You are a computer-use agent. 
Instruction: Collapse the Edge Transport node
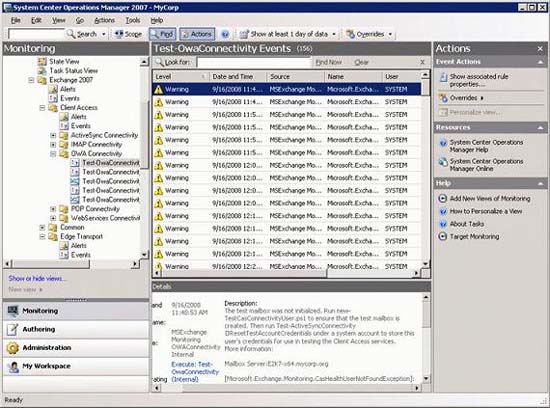tap(42, 236)
